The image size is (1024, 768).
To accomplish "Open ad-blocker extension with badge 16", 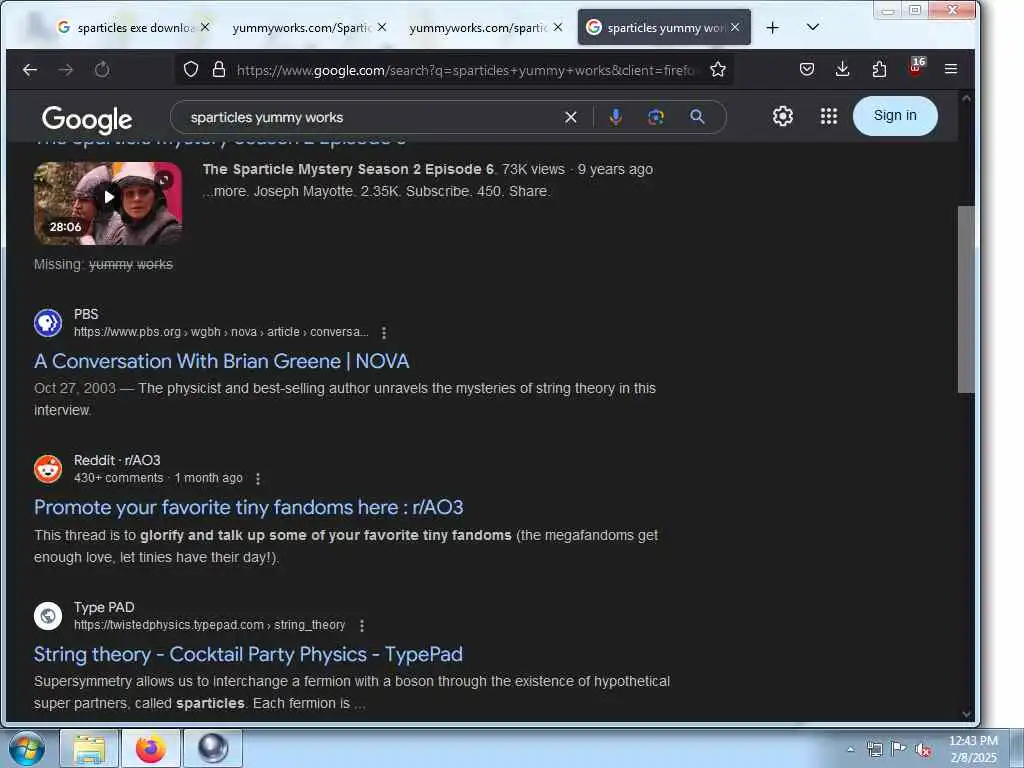I will (x=916, y=67).
